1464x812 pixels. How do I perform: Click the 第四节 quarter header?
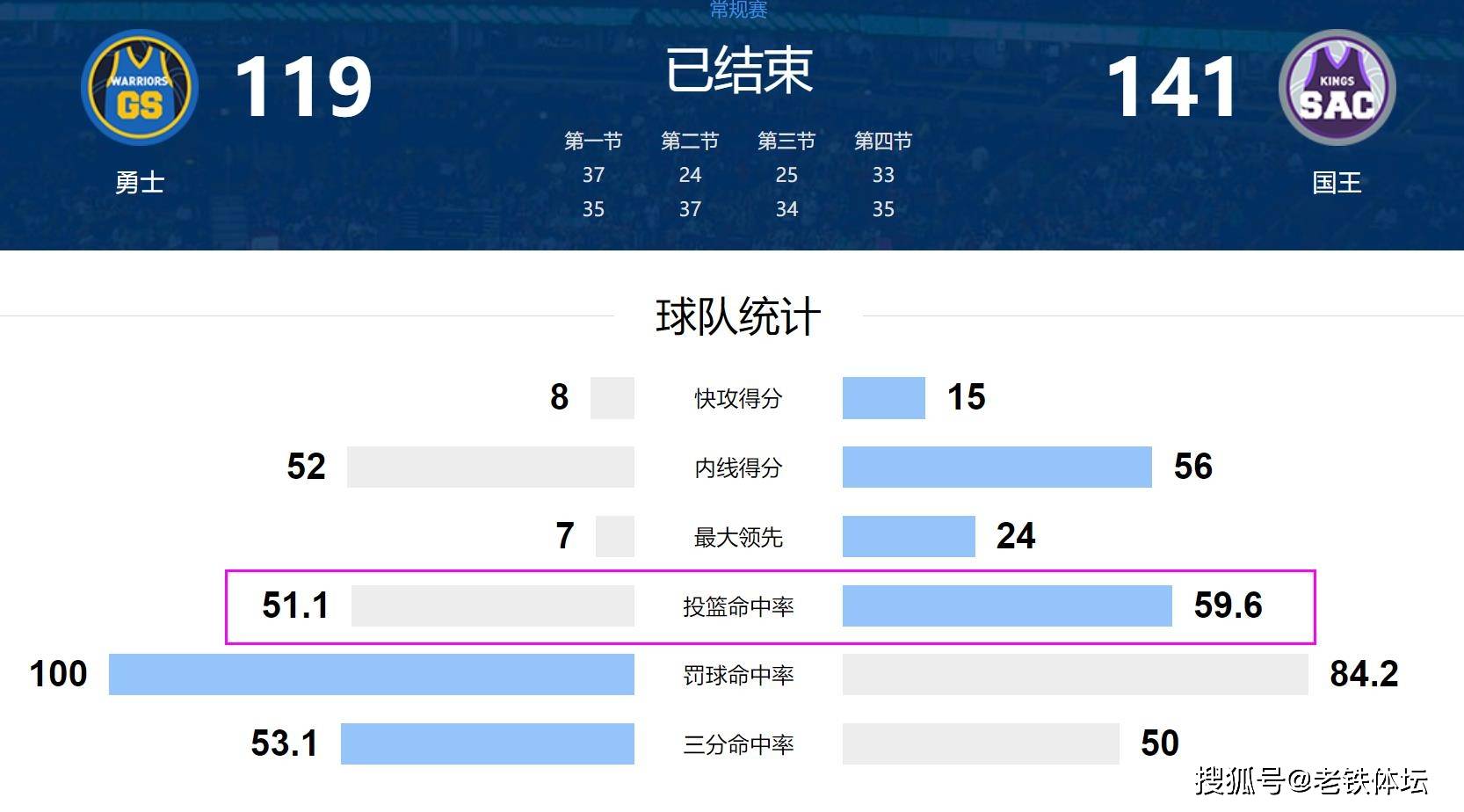(x=883, y=141)
